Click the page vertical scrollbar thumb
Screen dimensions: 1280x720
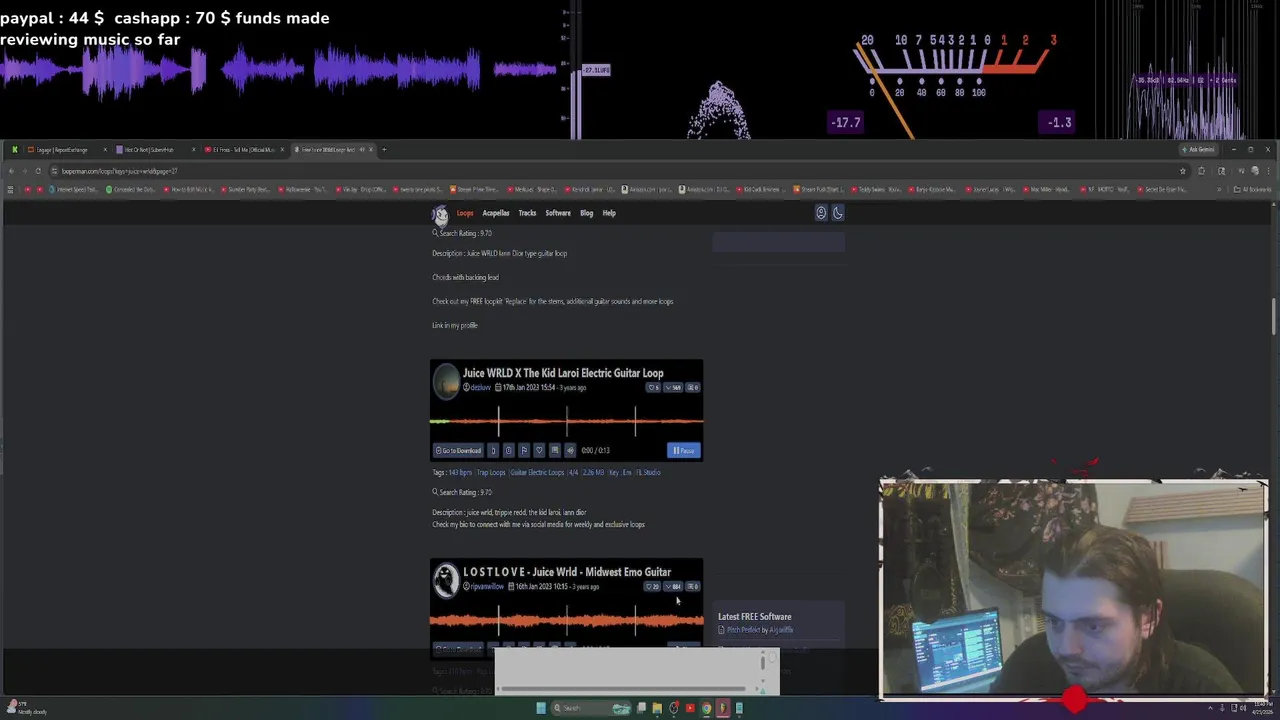point(1274,316)
